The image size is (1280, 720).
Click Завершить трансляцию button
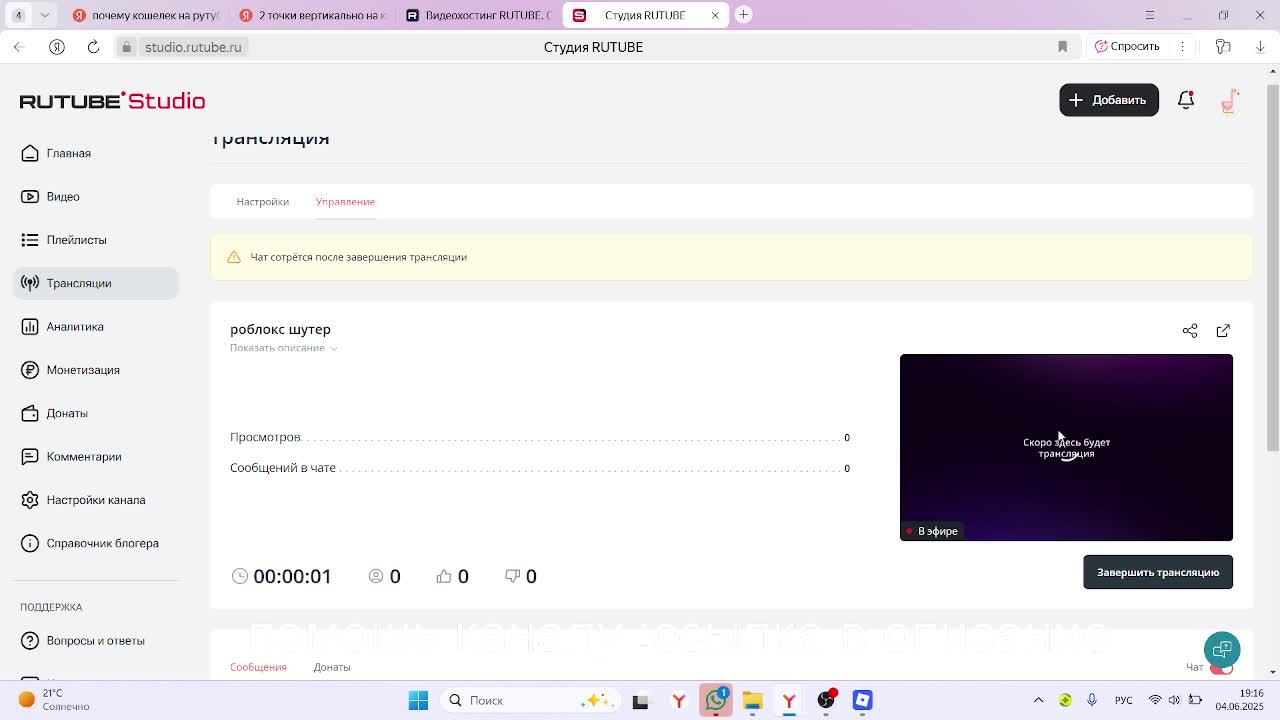click(x=1158, y=572)
